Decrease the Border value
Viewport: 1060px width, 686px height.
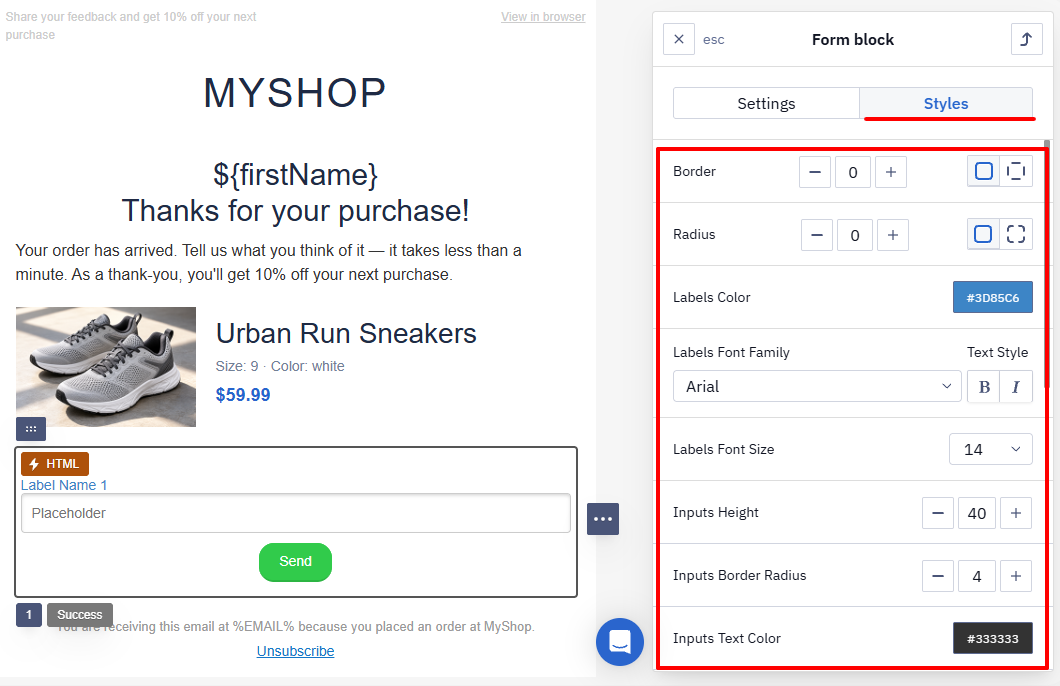(x=815, y=172)
